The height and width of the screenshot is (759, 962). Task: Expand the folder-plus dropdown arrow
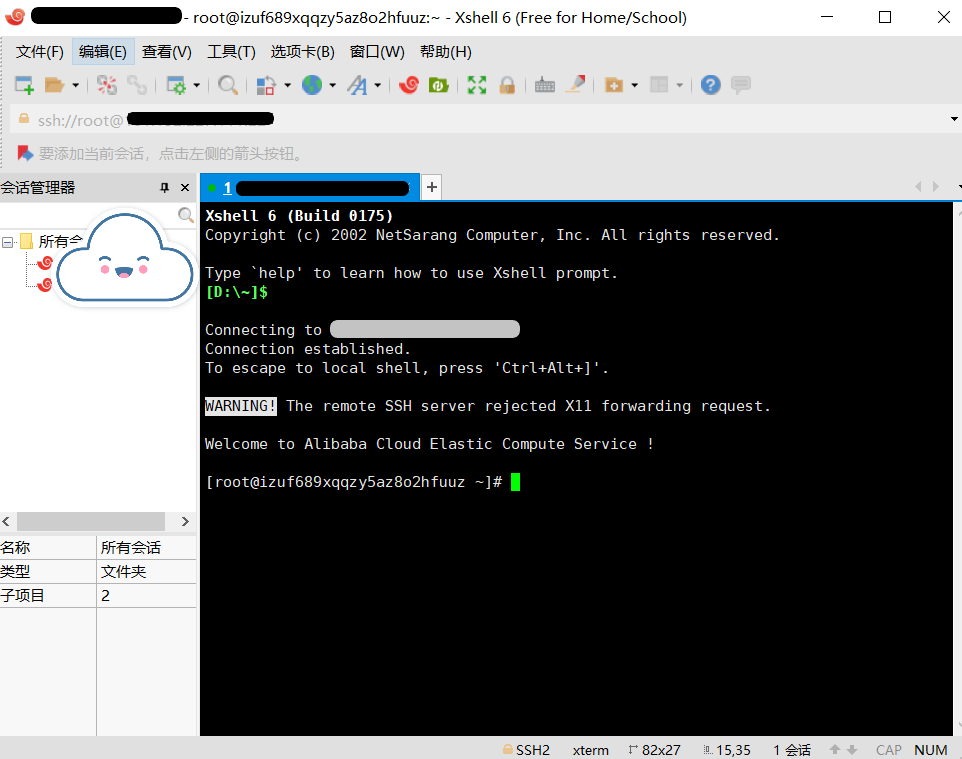(x=634, y=85)
